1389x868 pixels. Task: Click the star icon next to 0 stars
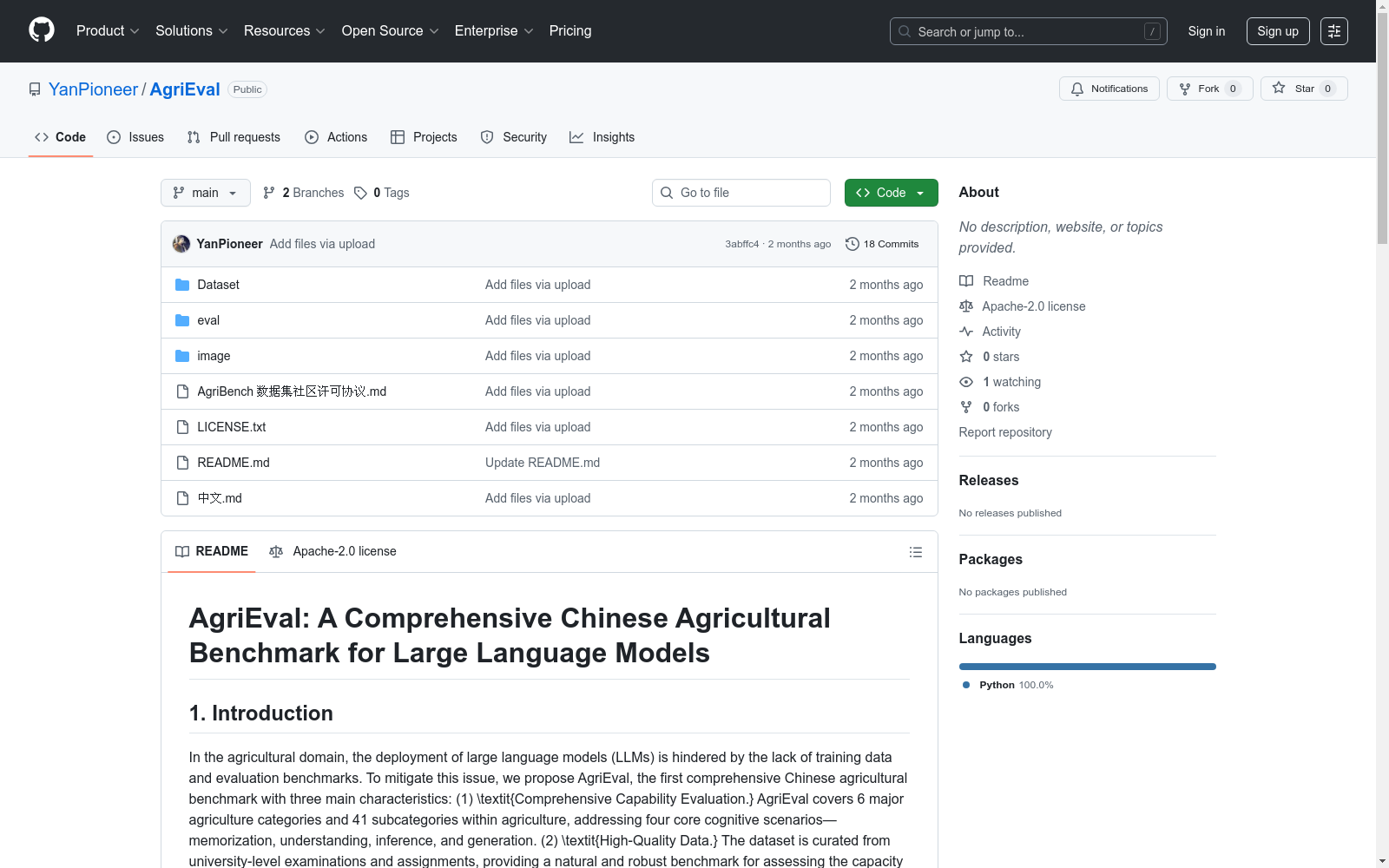point(966,357)
